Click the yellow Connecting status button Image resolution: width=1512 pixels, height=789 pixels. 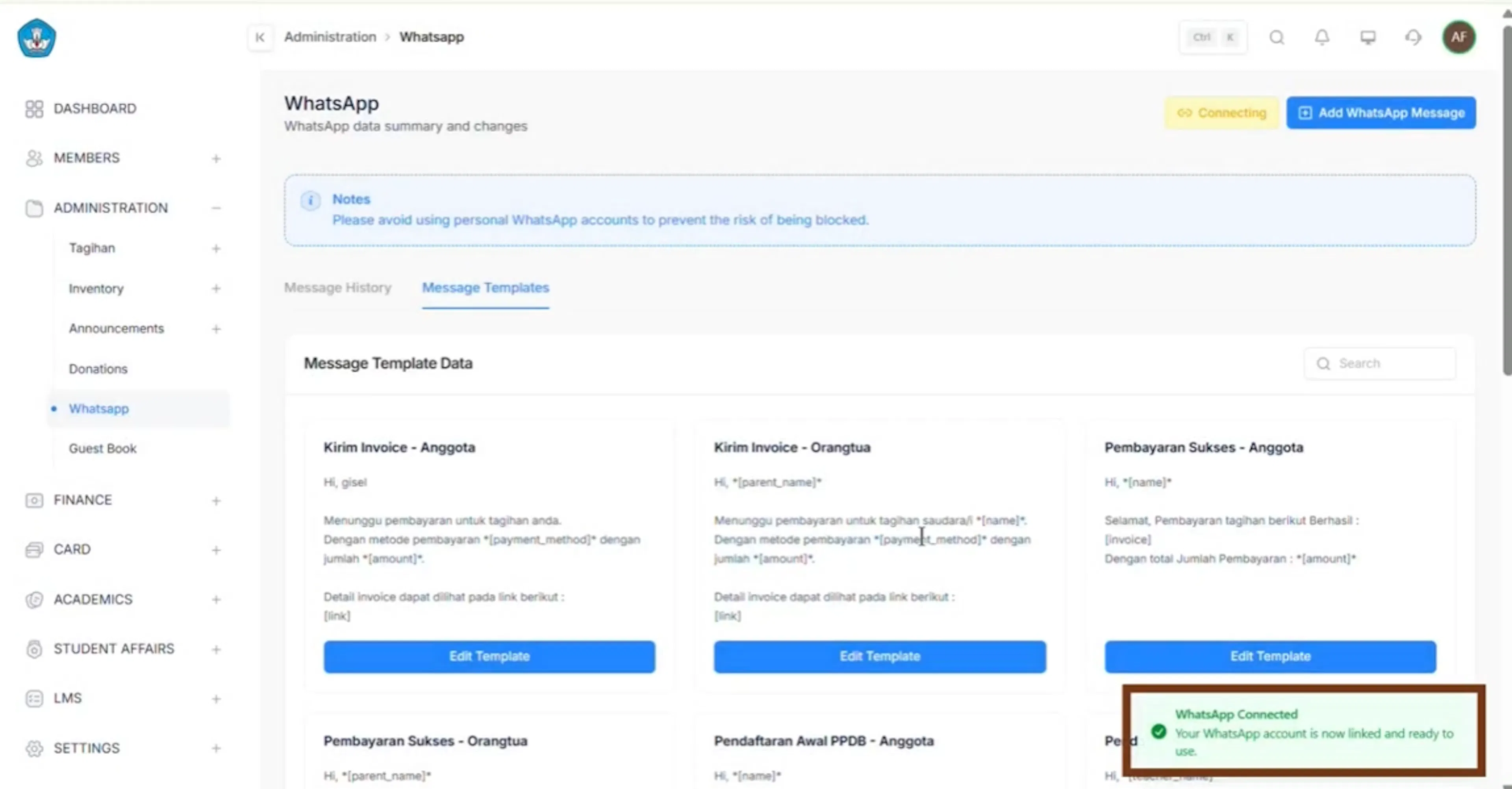pos(1221,113)
